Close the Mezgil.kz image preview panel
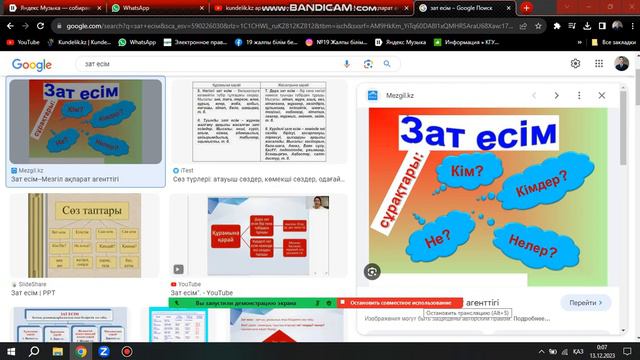The width and height of the screenshot is (640, 360). (x=602, y=95)
